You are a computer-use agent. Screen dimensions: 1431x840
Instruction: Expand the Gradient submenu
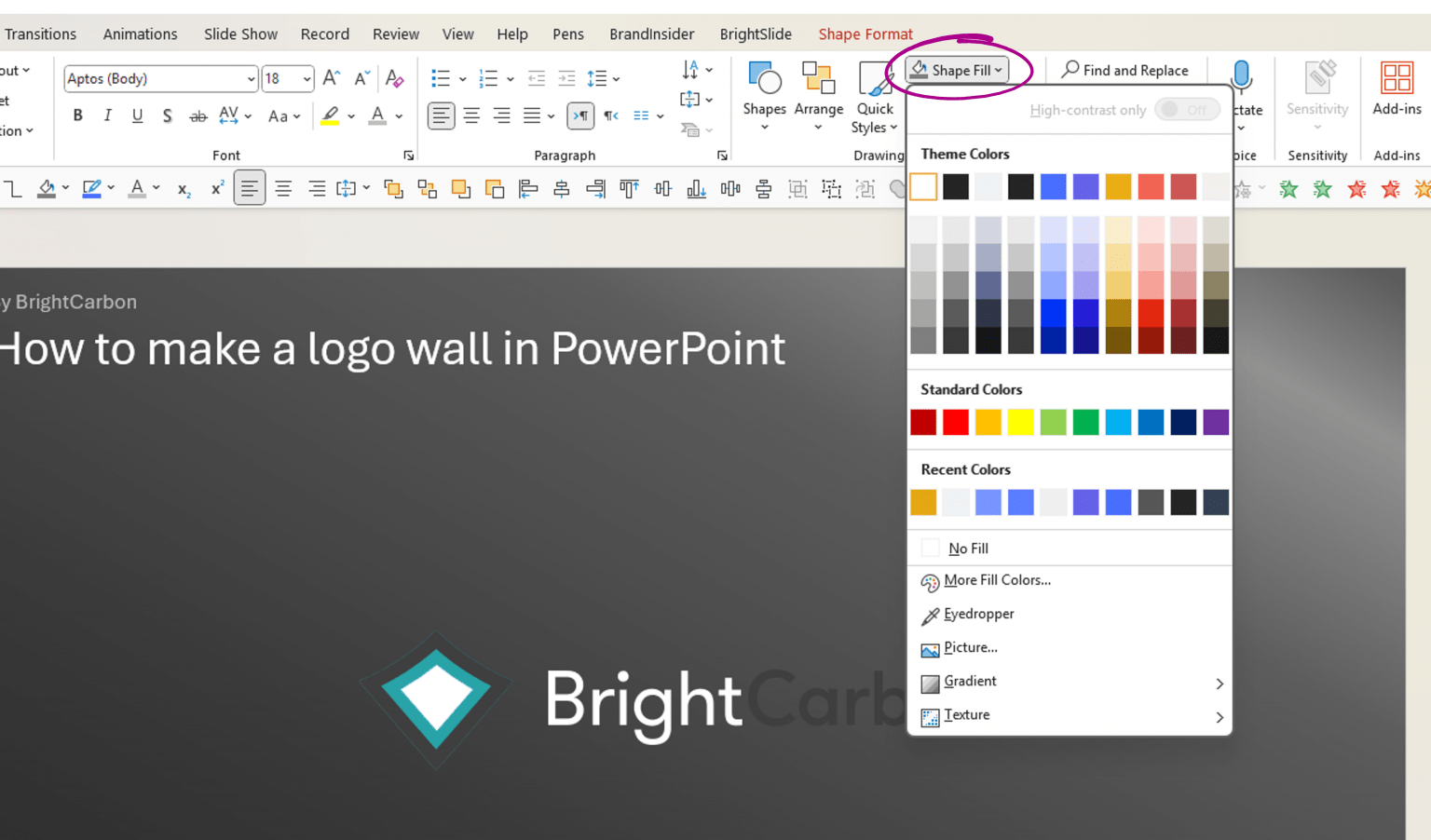click(x=970, y=682)
